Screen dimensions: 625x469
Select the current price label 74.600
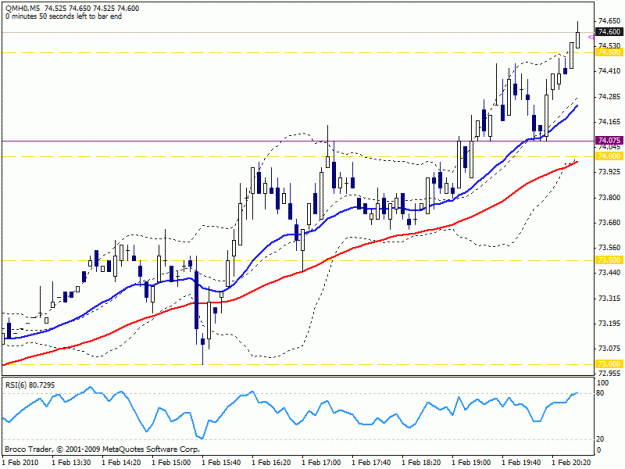pyautogui.click(x=609, y=32)
